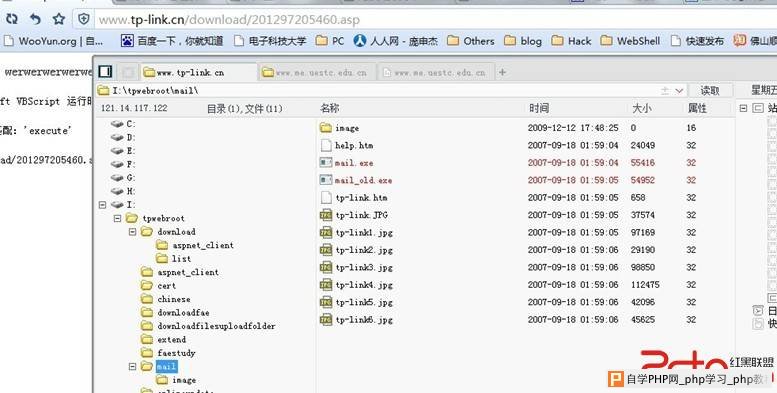Viewport: 777px width, 393px height.
Task: Select drive F: in tree
Action: (123, 164)
